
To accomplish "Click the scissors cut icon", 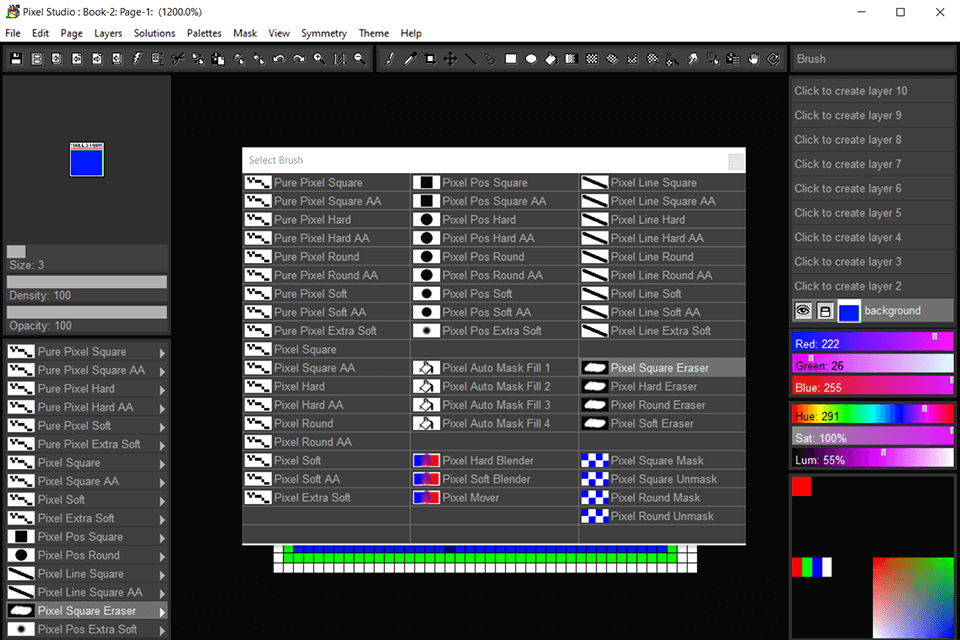I will pyautogui.click(x=178, y=59).
